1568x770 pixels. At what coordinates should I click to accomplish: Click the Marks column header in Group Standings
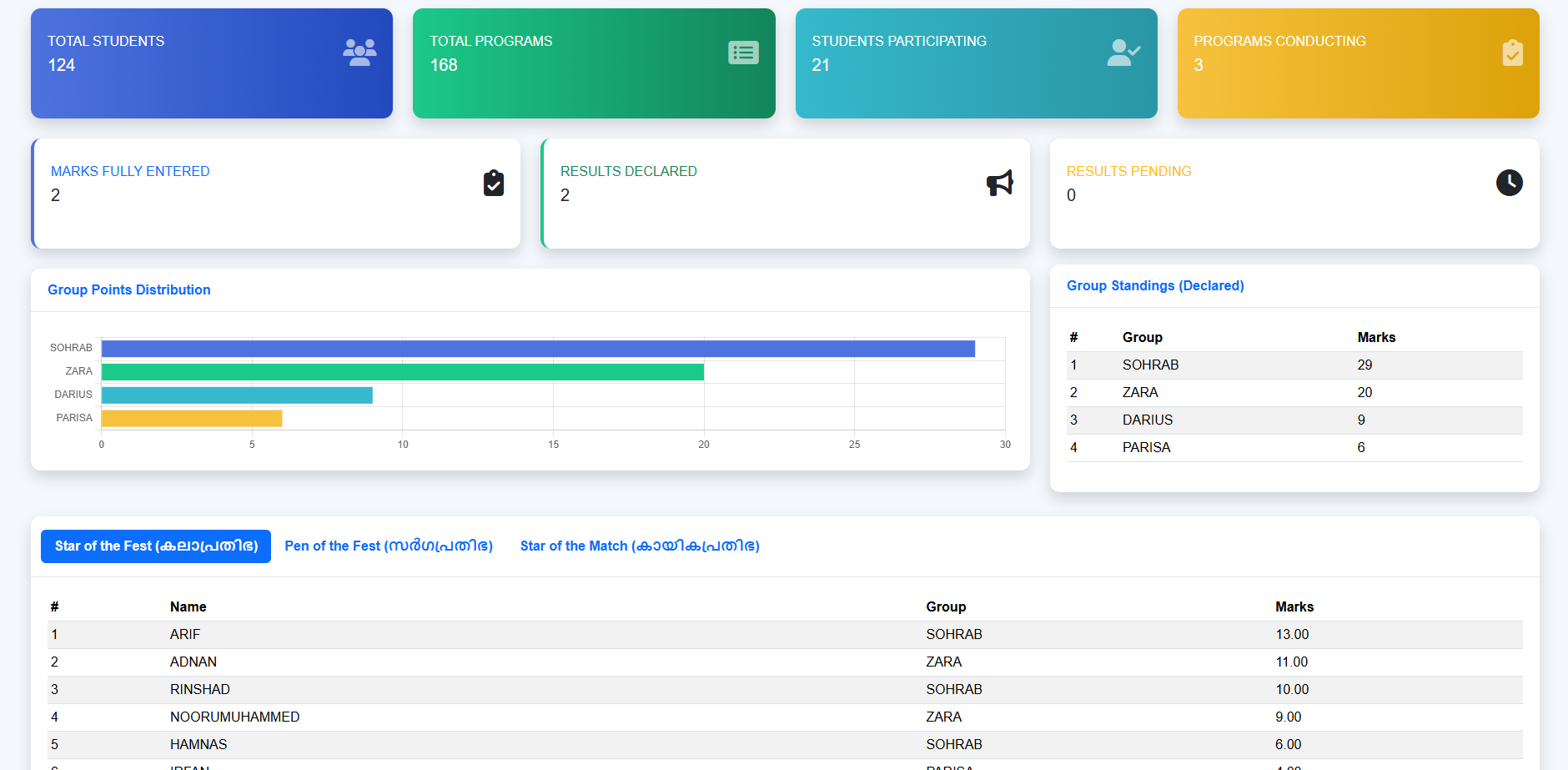click(1376, 338)
